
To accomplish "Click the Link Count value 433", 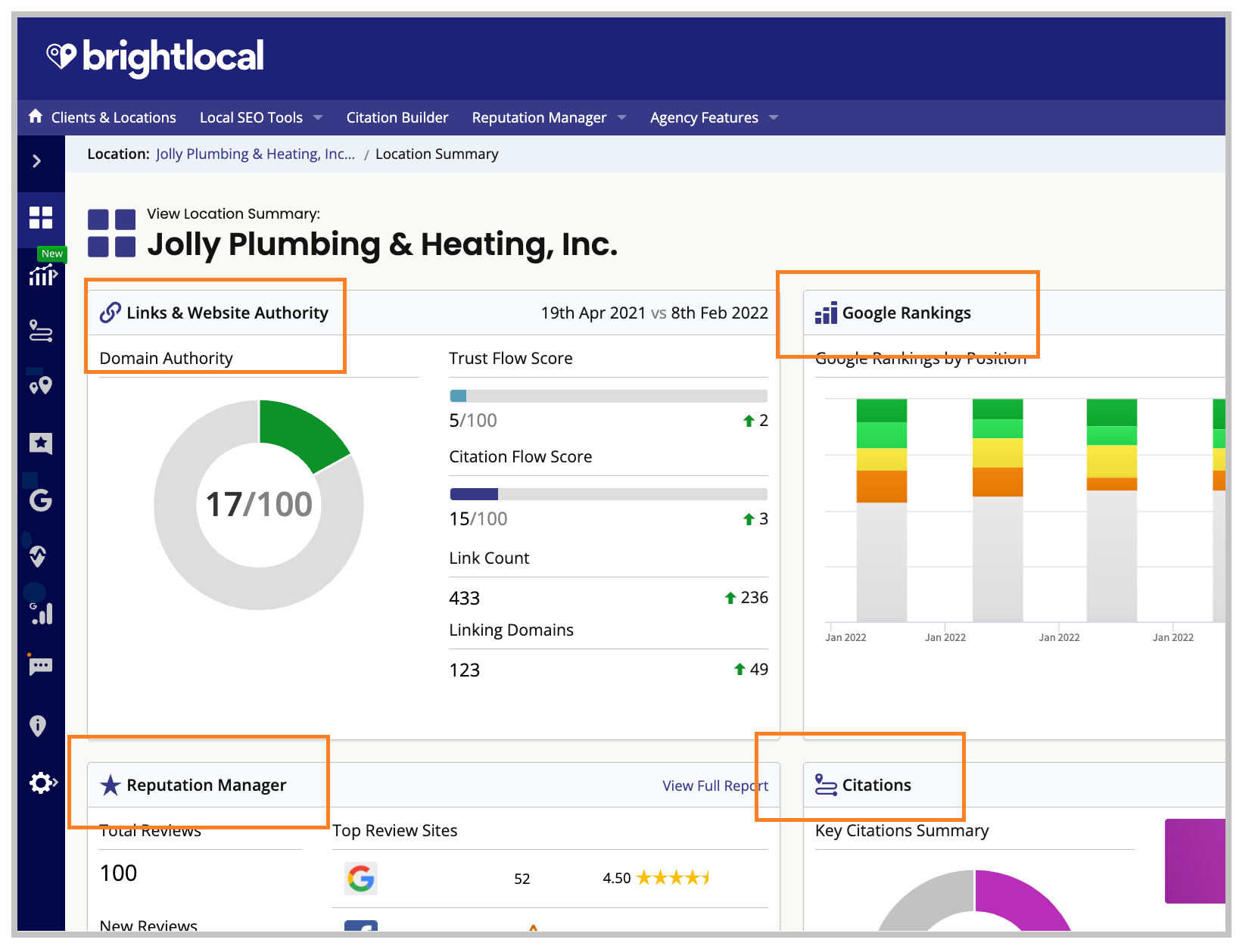I will (x=465, y=599).
